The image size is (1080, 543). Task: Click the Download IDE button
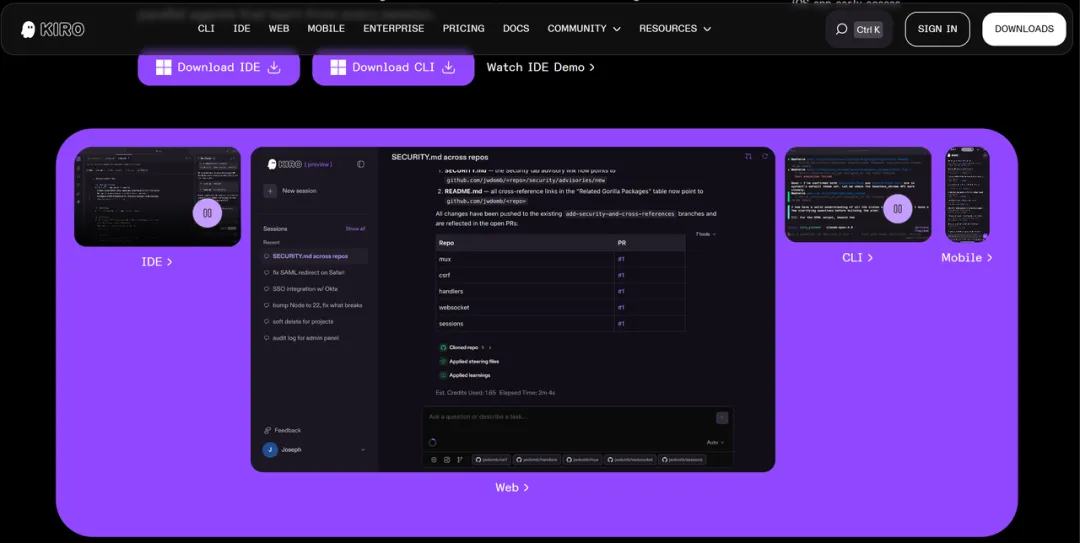click(218, 68)
